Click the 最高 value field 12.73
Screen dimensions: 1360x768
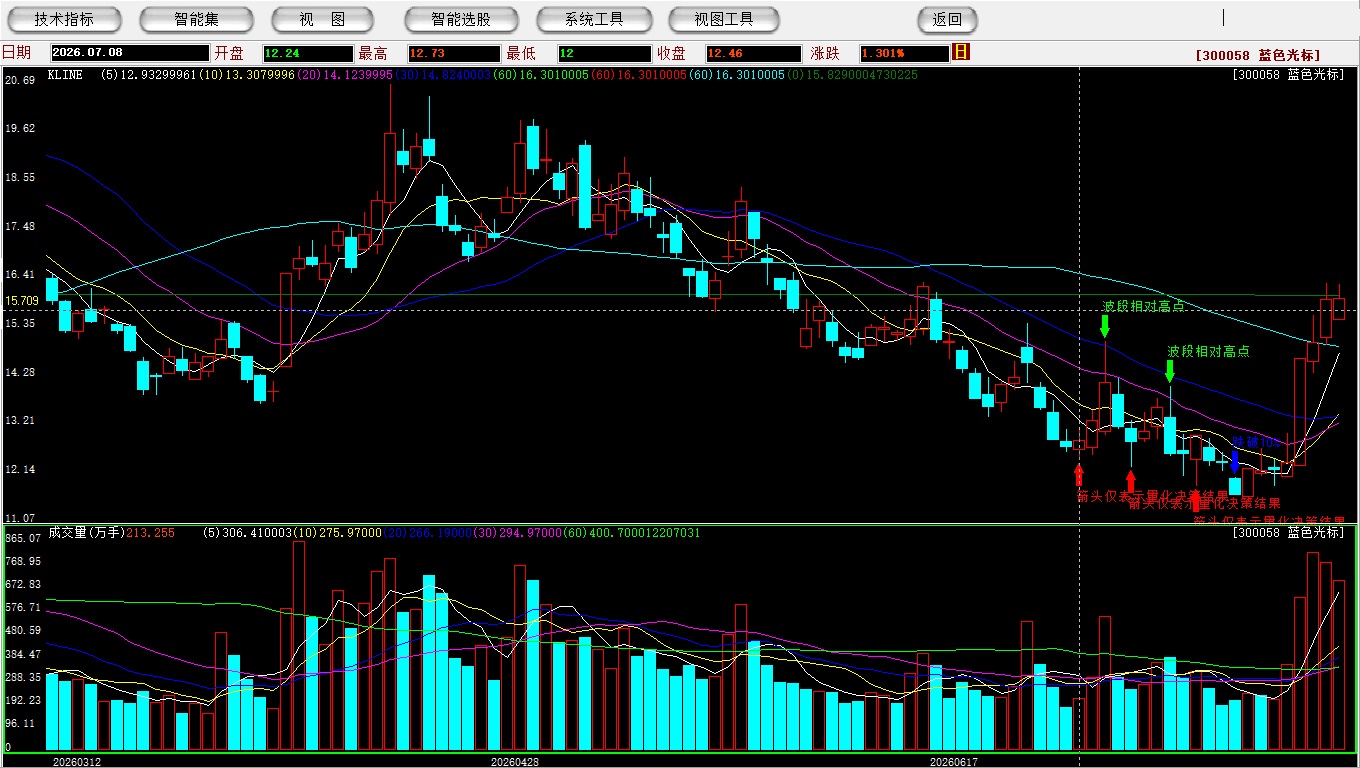pos(453,53)
